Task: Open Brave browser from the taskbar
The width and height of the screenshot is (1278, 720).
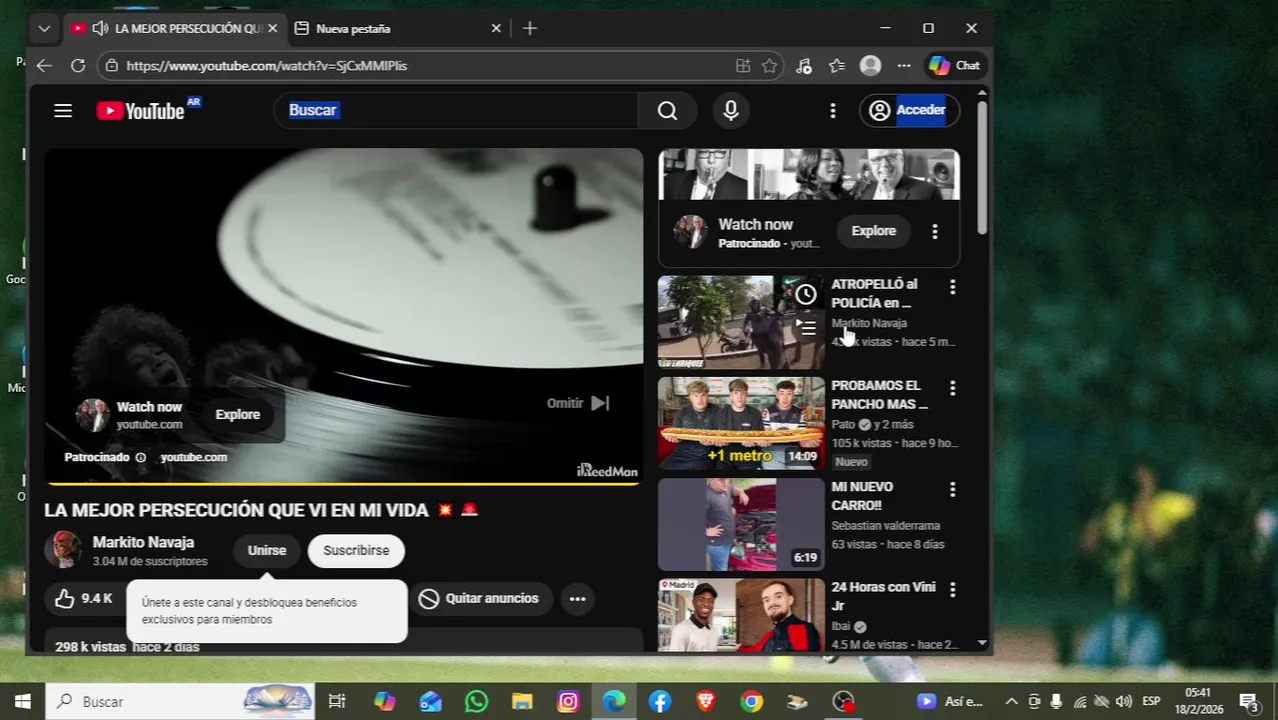Action: pyautogui.click(x=706, y=702)
